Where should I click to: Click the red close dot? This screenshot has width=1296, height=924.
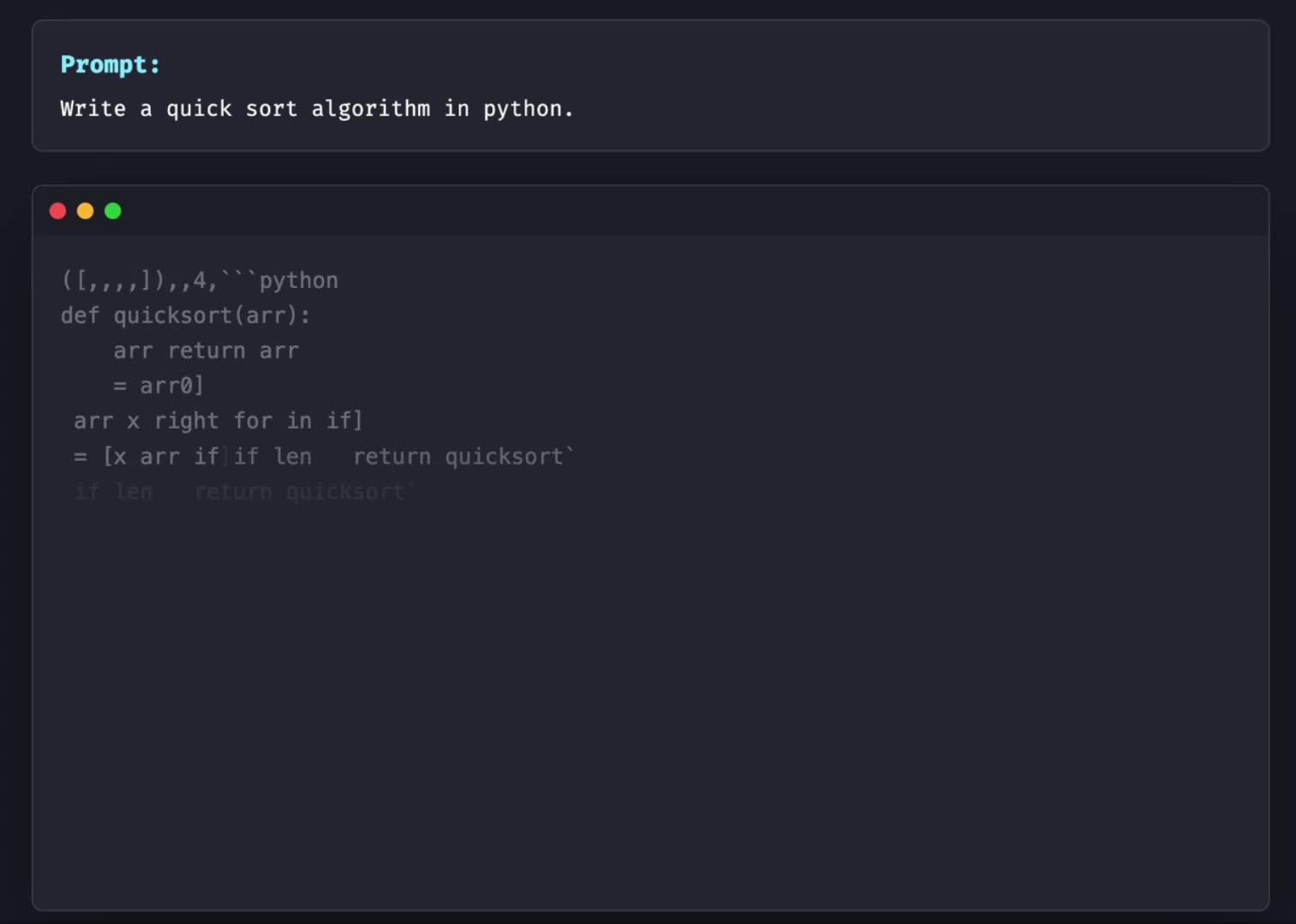[58, 211]
